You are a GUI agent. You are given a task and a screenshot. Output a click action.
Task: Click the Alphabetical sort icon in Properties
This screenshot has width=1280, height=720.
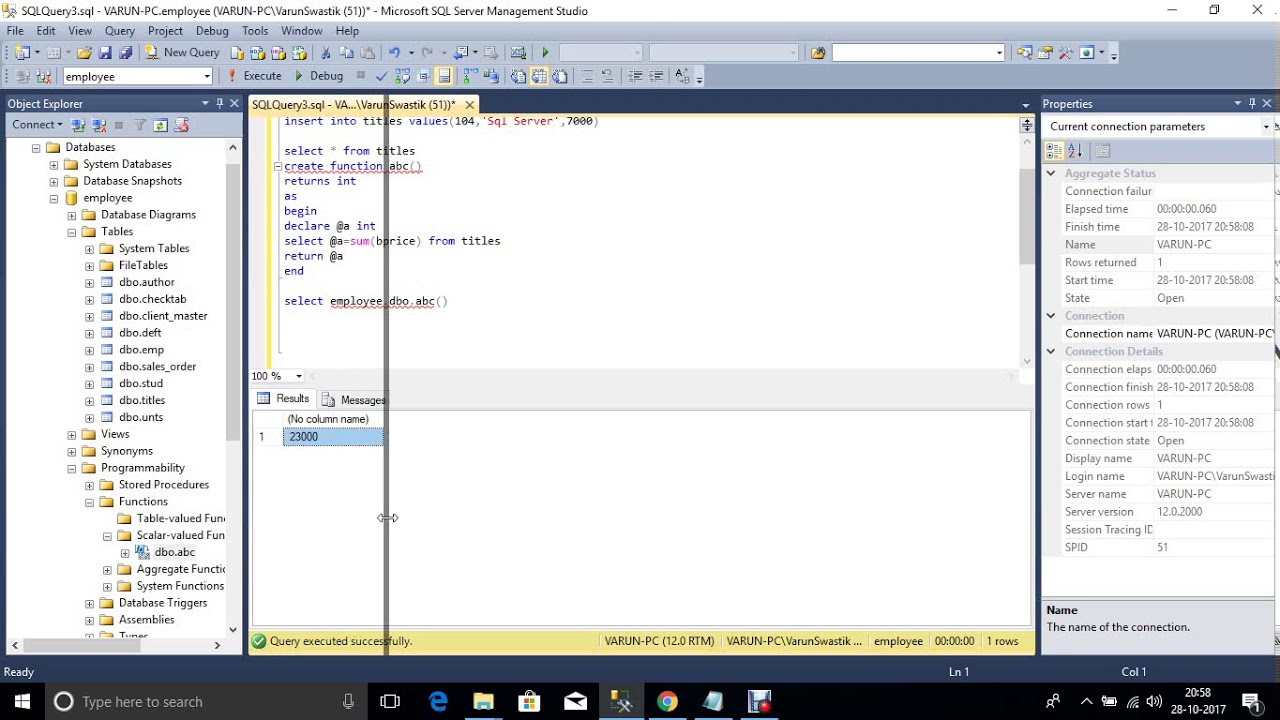pyautogui.click(x=1075, y=151)
